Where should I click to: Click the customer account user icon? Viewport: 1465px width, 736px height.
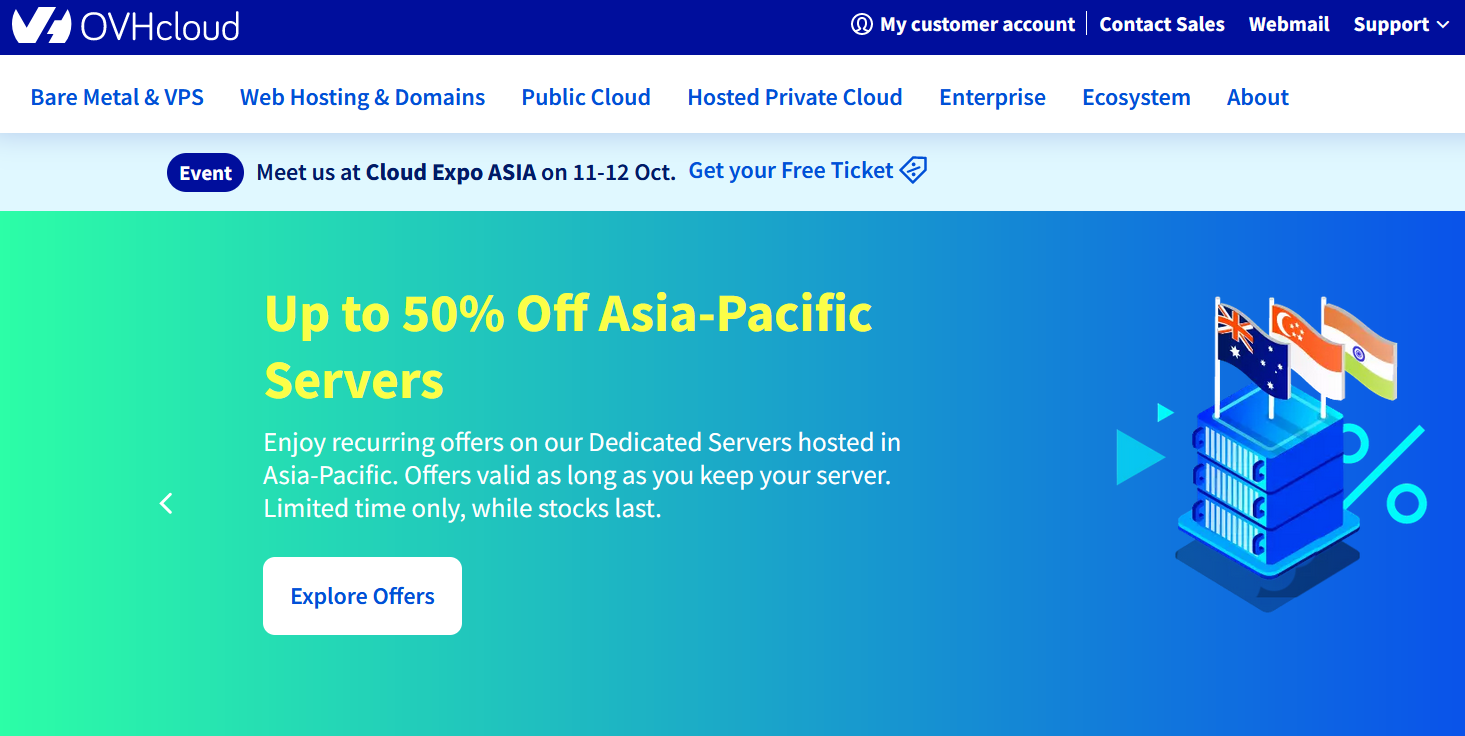861,25
